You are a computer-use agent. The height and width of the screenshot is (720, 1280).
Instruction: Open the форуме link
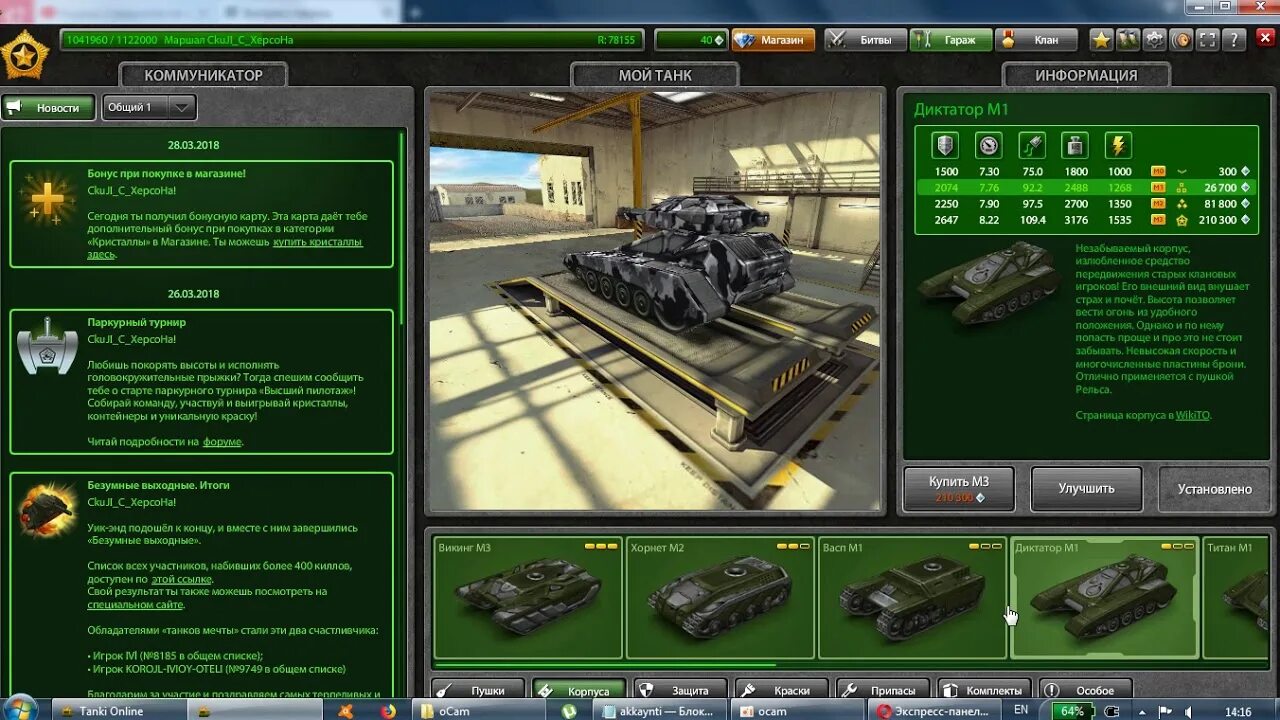tap(222, 442)
